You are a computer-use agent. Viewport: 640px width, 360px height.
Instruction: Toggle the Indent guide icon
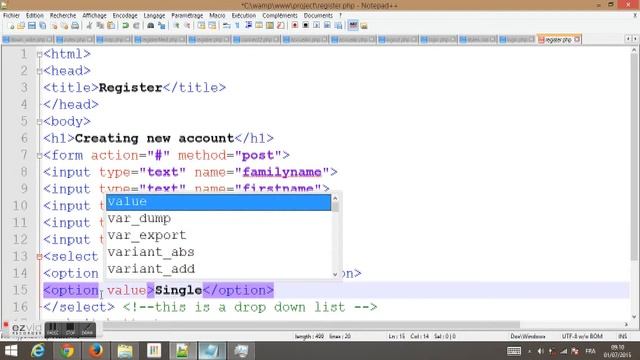pyautogui.click(x=248, y=26)
